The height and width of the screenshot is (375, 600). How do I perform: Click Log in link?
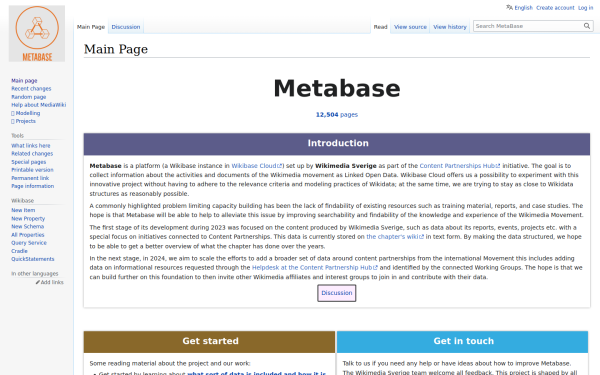(x=585, y=8)
